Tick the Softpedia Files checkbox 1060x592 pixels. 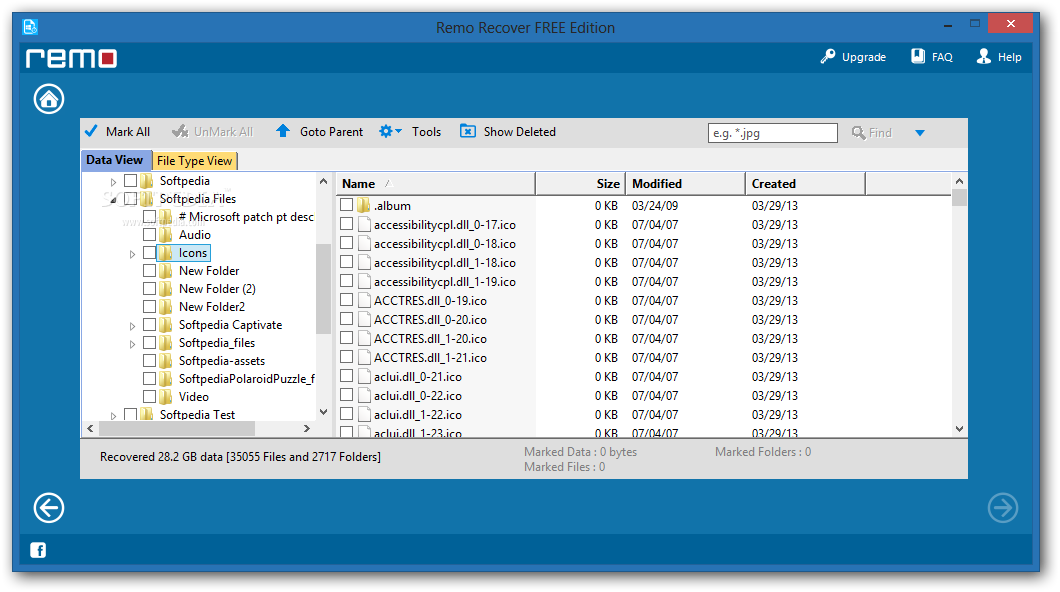130,199
